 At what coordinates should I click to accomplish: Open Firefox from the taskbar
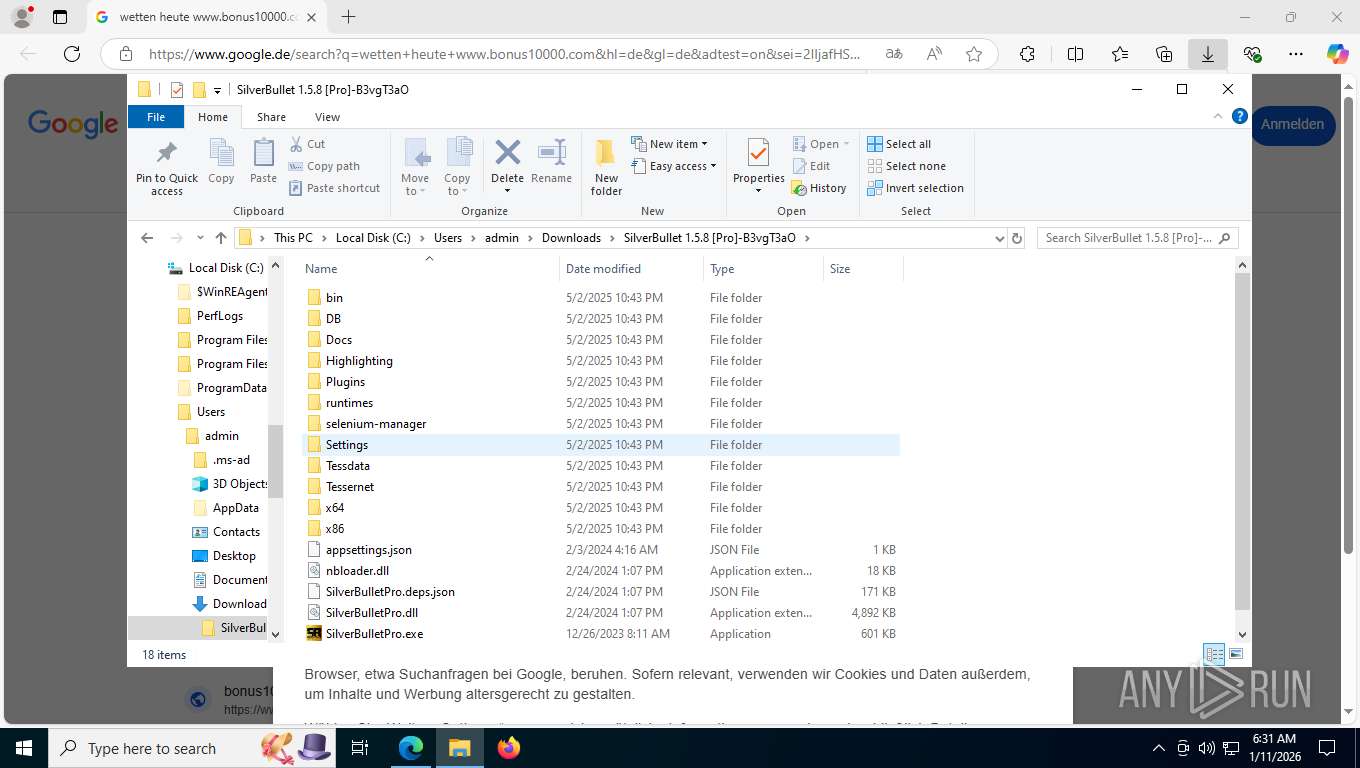click(x=509, y=747)
